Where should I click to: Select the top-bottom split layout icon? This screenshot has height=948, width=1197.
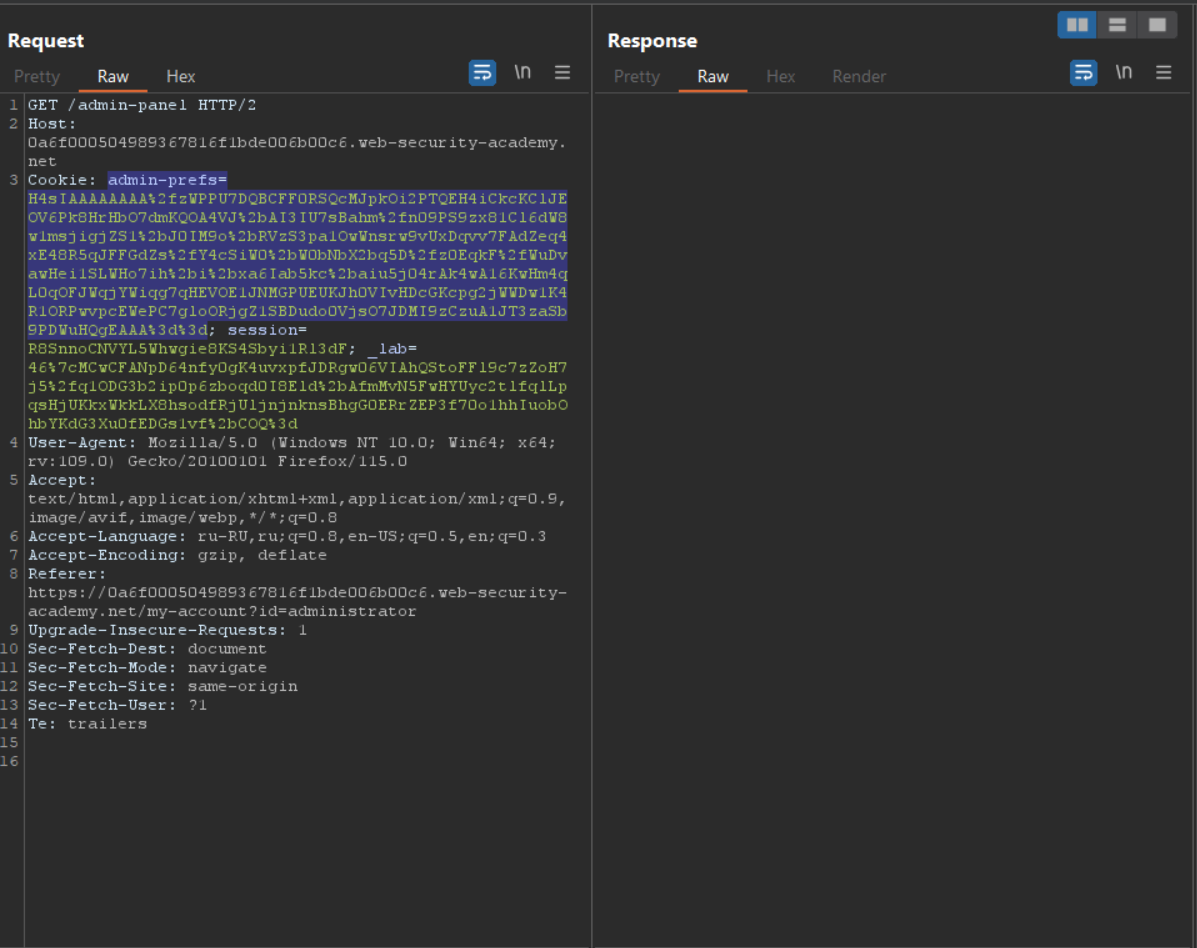[x=1117, y=25]
